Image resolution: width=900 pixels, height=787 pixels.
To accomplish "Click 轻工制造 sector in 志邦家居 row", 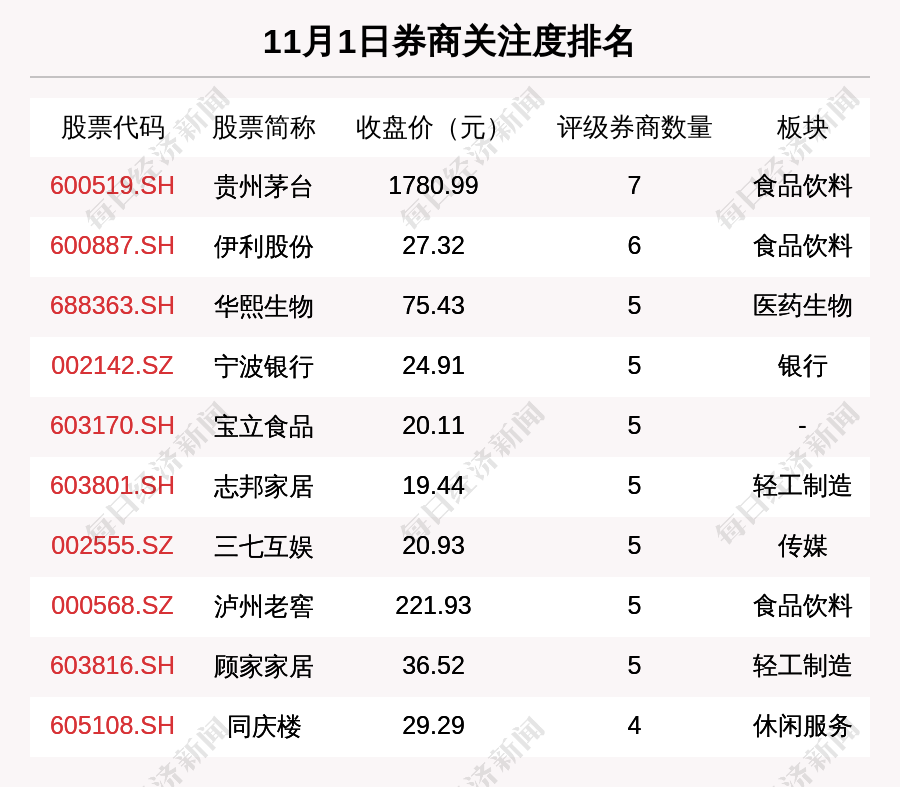I will click(x=802, y=486).
